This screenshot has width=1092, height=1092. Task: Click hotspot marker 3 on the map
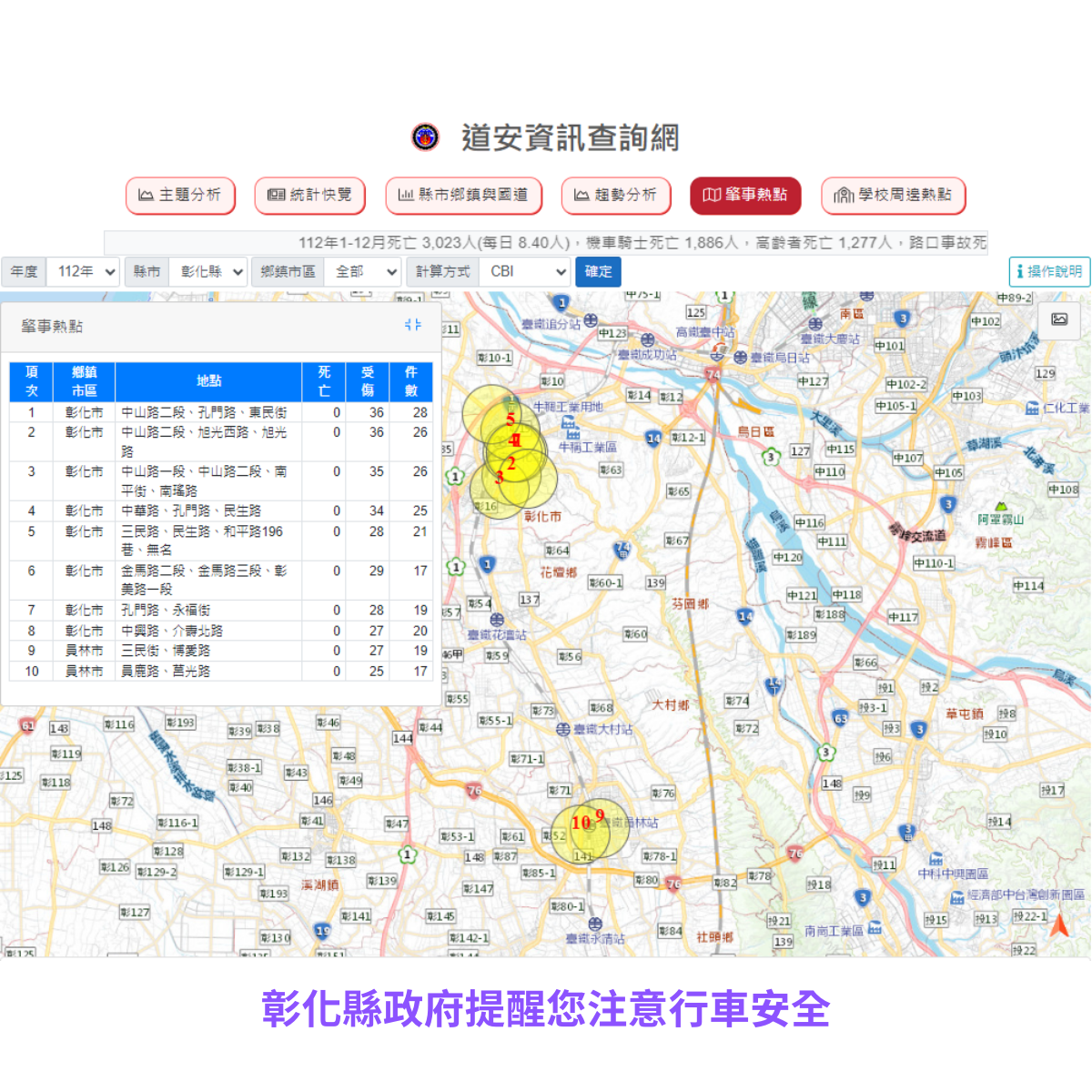click(x=499, y=477)
